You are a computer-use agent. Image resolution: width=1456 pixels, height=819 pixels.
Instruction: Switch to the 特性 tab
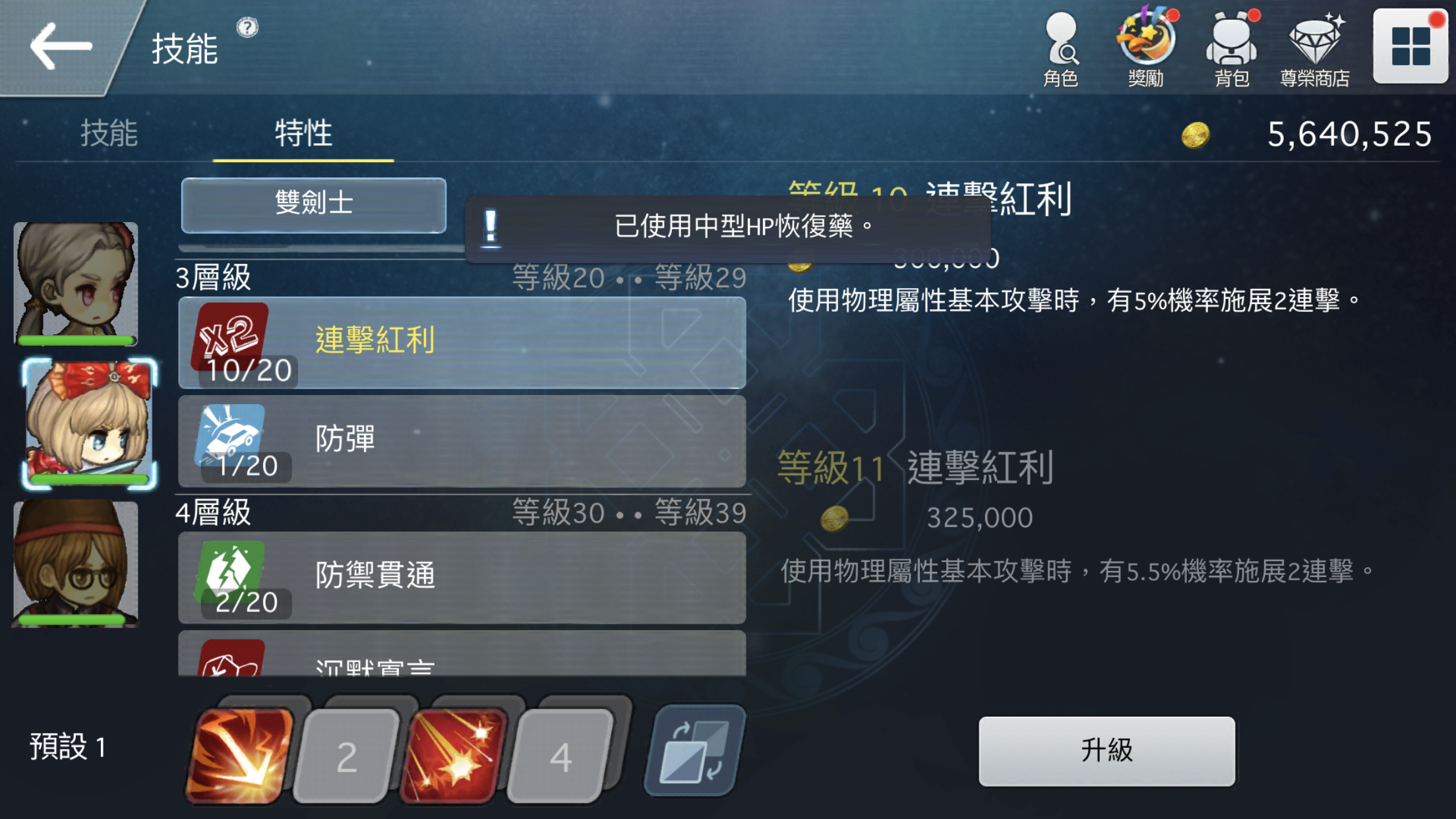303,133
